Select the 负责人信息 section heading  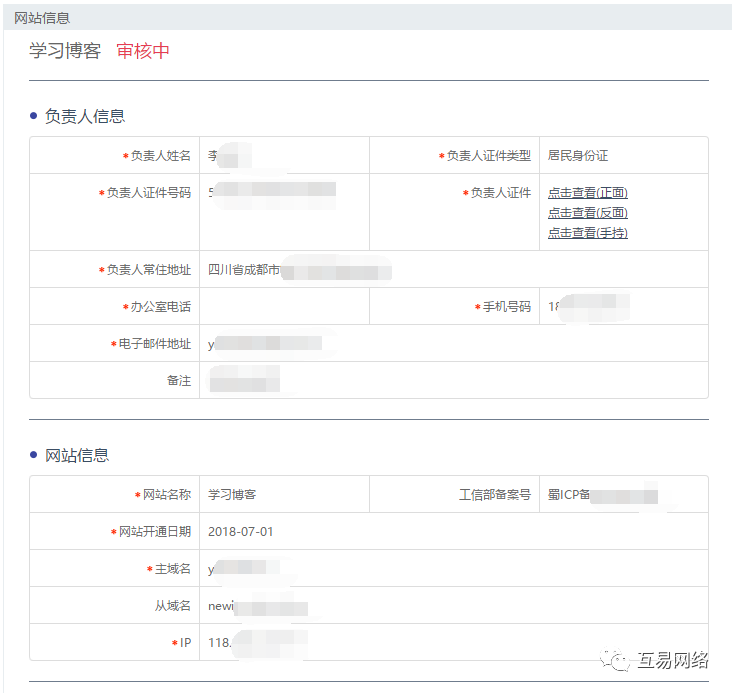coord(85,116)
